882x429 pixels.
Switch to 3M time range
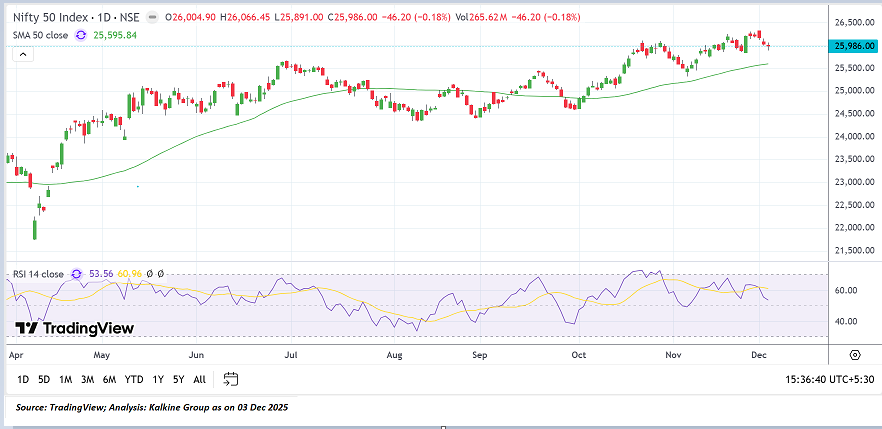pyautogui.click(x=88, y=379)
